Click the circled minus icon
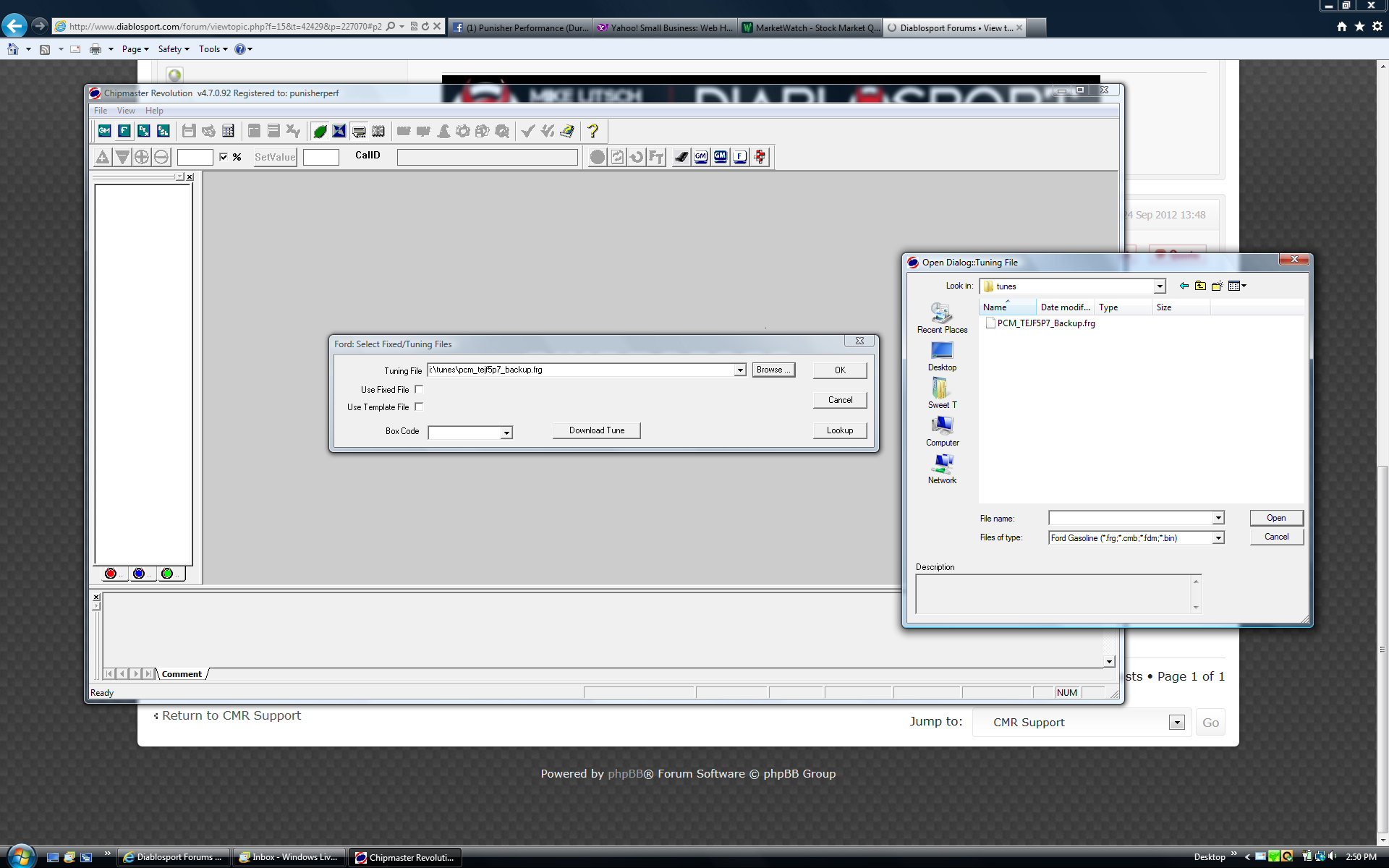This screenshot has height=868, width=1389. click(x=161, y=157)
